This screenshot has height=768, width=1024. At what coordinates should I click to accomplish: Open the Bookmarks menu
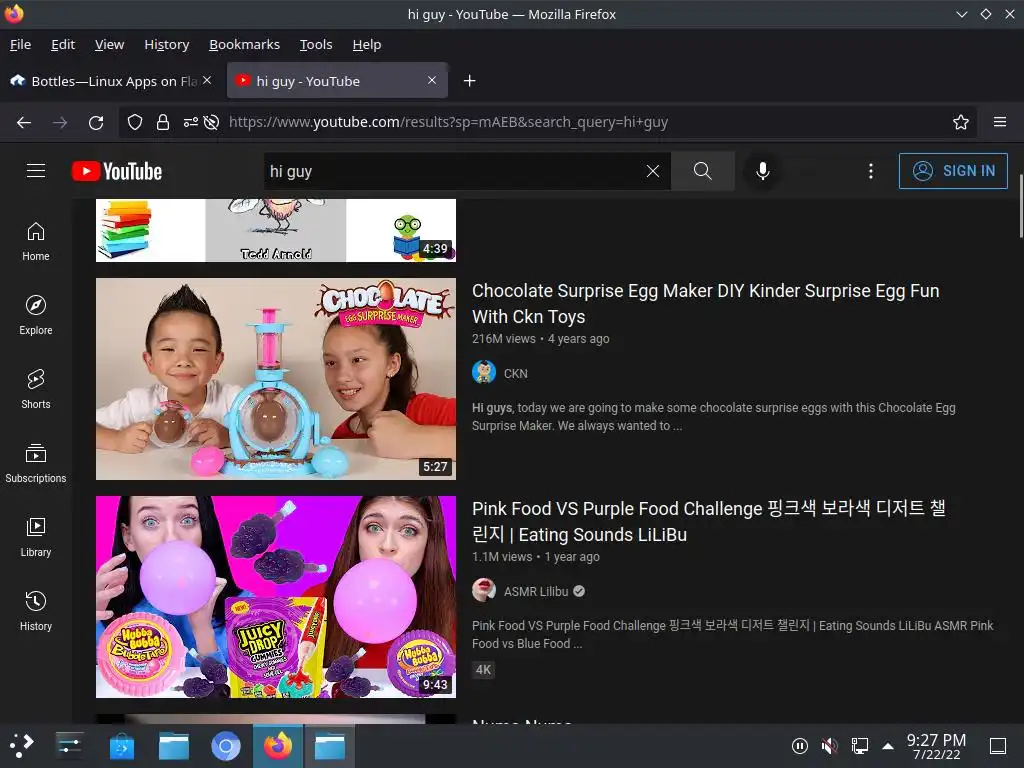click(244, 44)
